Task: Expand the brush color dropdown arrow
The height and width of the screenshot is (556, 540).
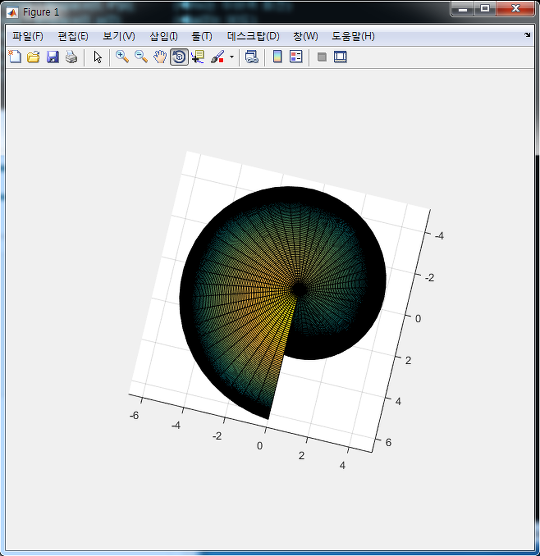Action: coord(232,57)
